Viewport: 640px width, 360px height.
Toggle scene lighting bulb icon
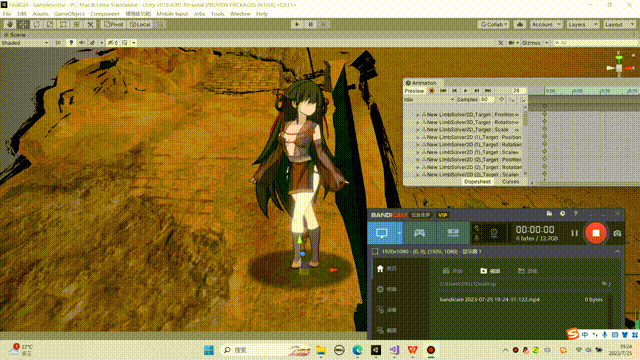click(x=71, y=42)
